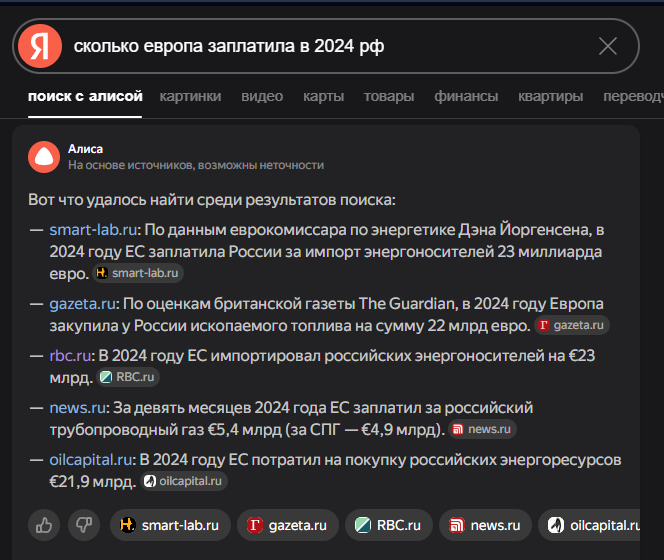Go to the «квартиры» tab

(x=551, y=97)
